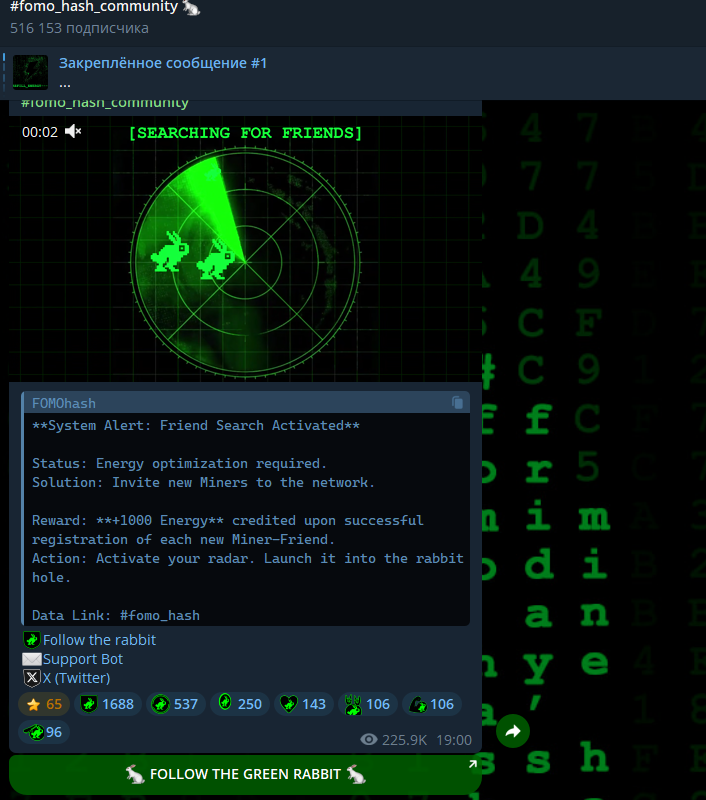The image size is (706, 800).
Task: Click the #fomo_hash_community hashtag above the video
Action: [x=104, y=103]
